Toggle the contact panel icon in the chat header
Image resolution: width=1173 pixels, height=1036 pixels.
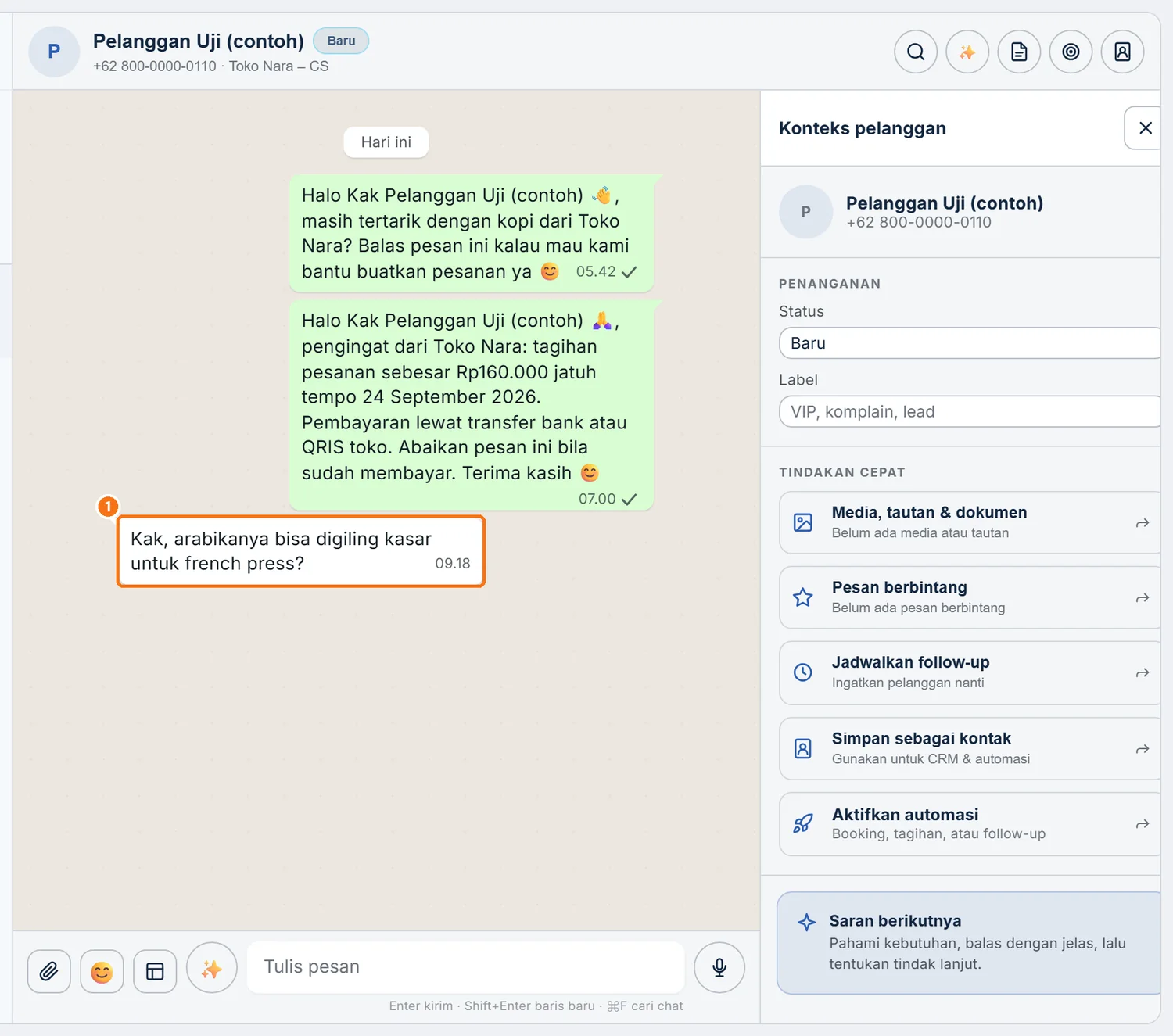point(1122,52)
